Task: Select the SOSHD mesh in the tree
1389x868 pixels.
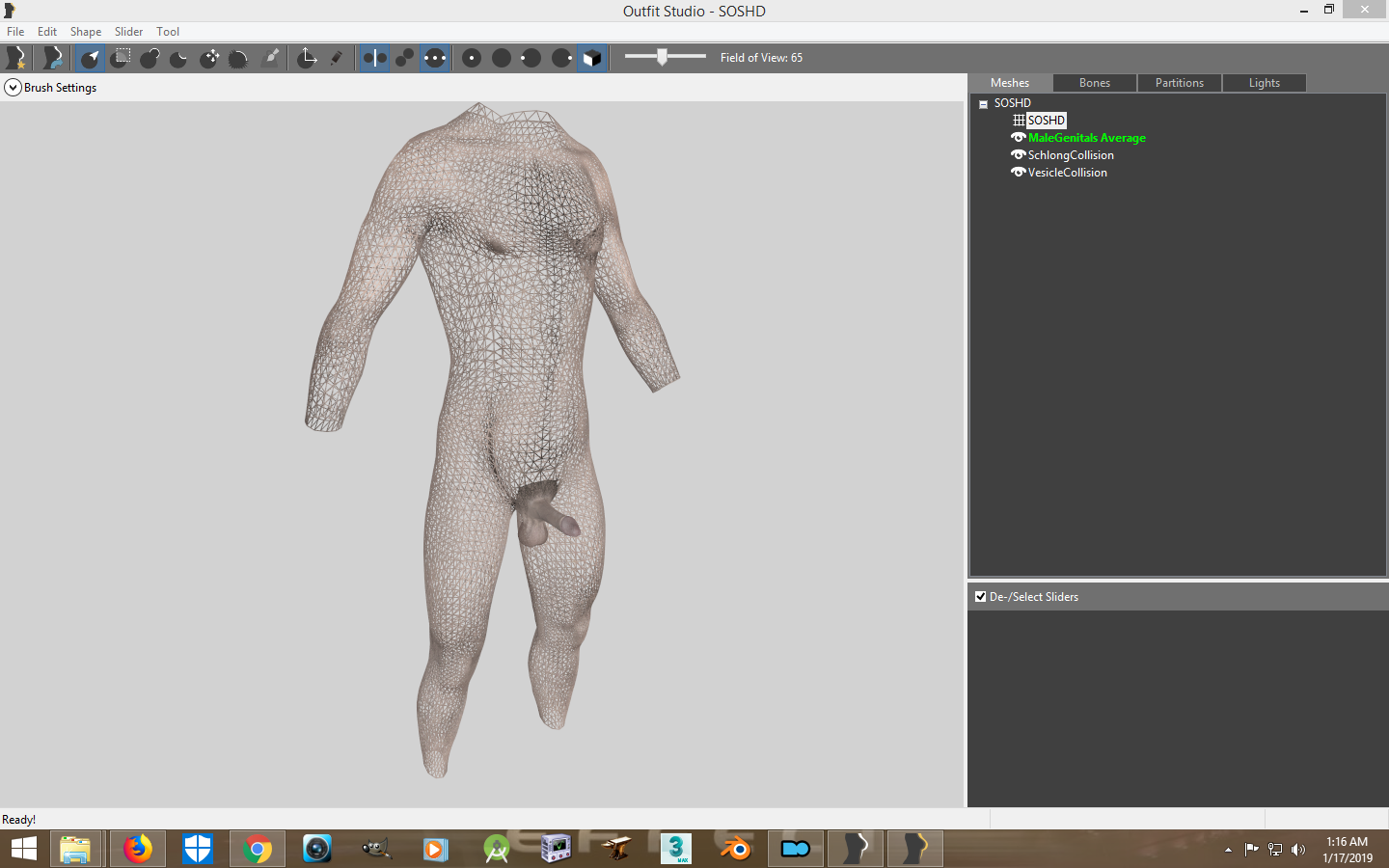Action: pos(1047,121)
